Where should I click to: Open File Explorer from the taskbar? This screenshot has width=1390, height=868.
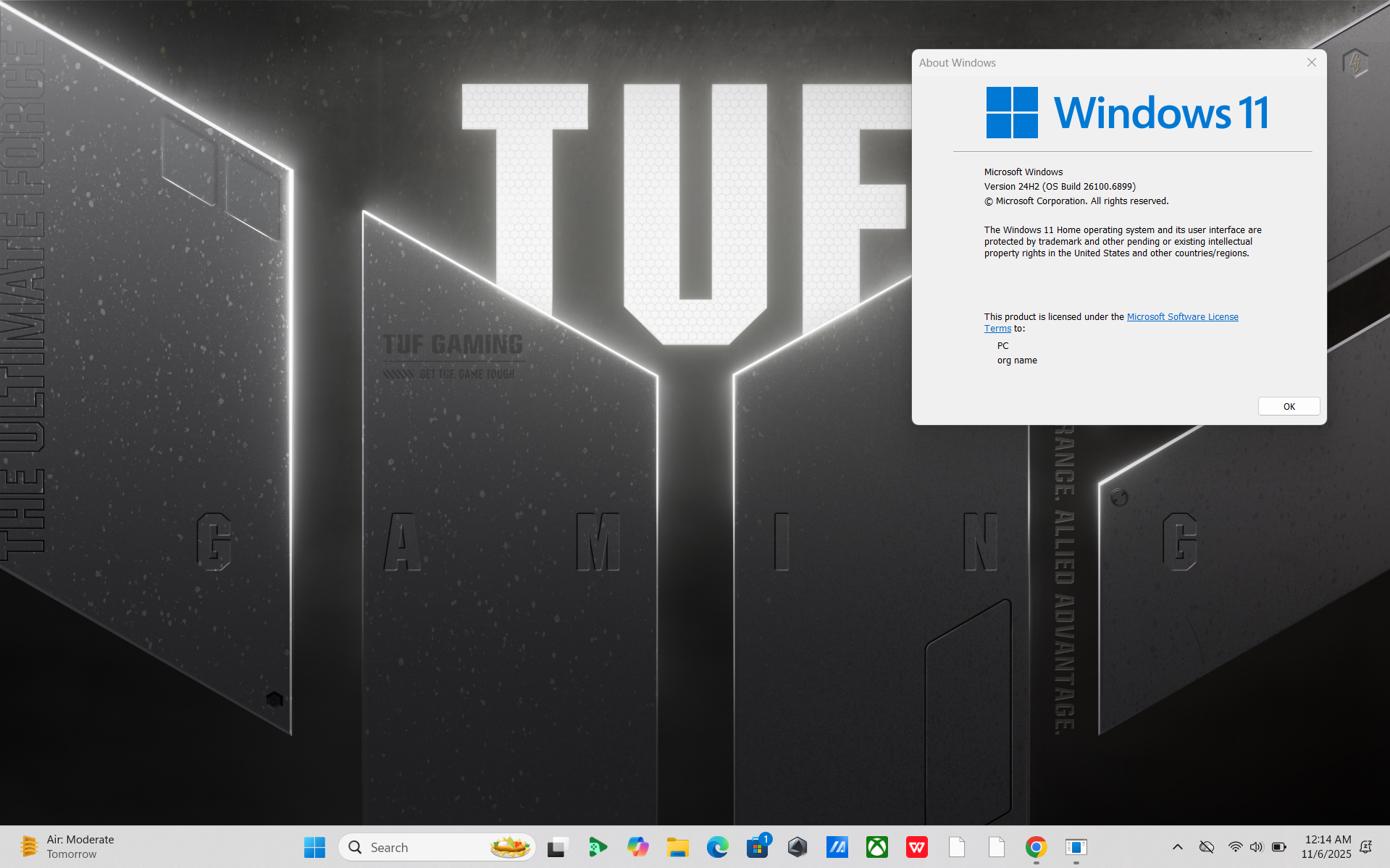tap(677, 847)
